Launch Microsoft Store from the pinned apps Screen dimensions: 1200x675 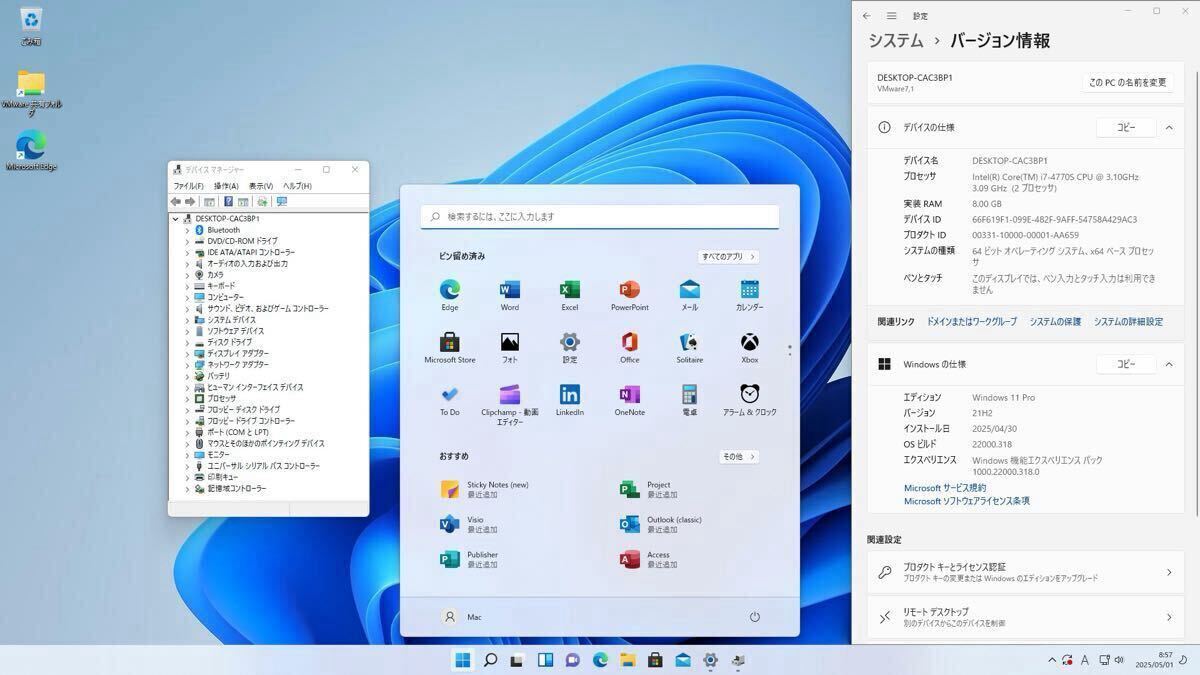tap(450, 348)
